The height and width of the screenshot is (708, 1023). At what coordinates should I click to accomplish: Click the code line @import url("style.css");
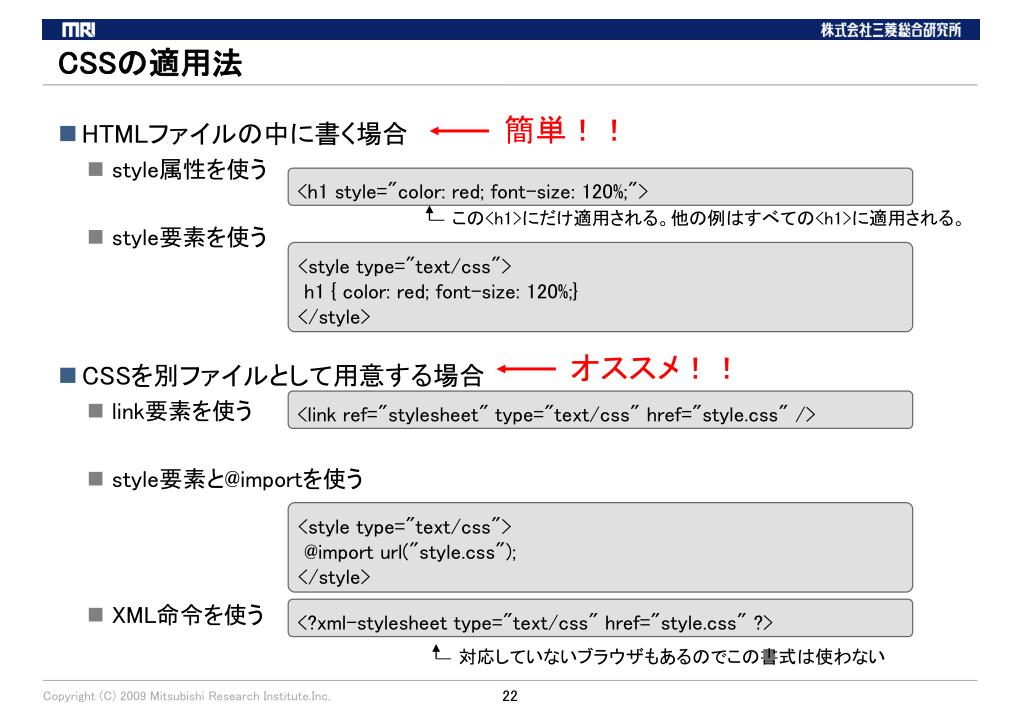tap(410, 553)
